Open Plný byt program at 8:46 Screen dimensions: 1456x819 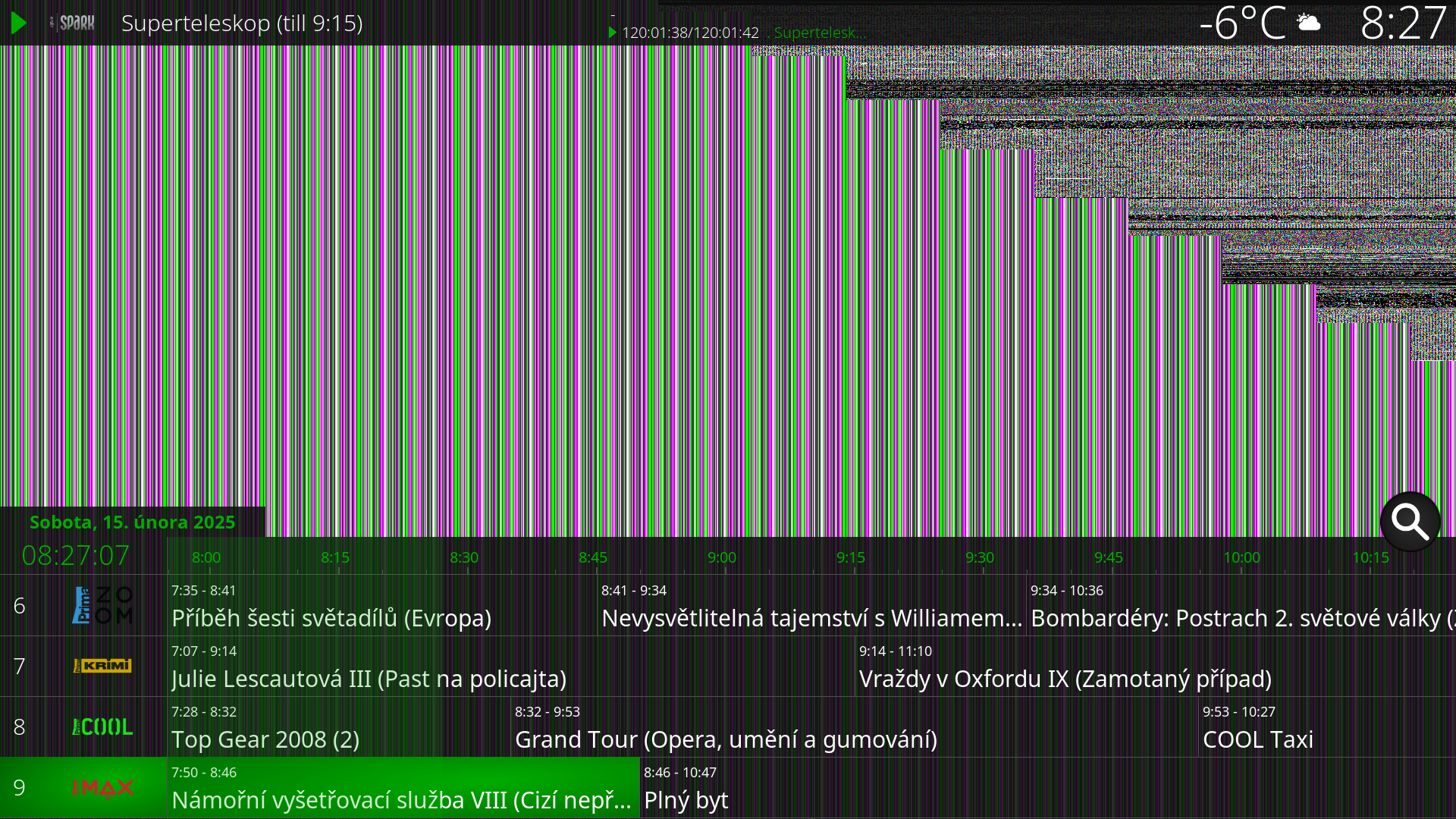coord(686,799)
